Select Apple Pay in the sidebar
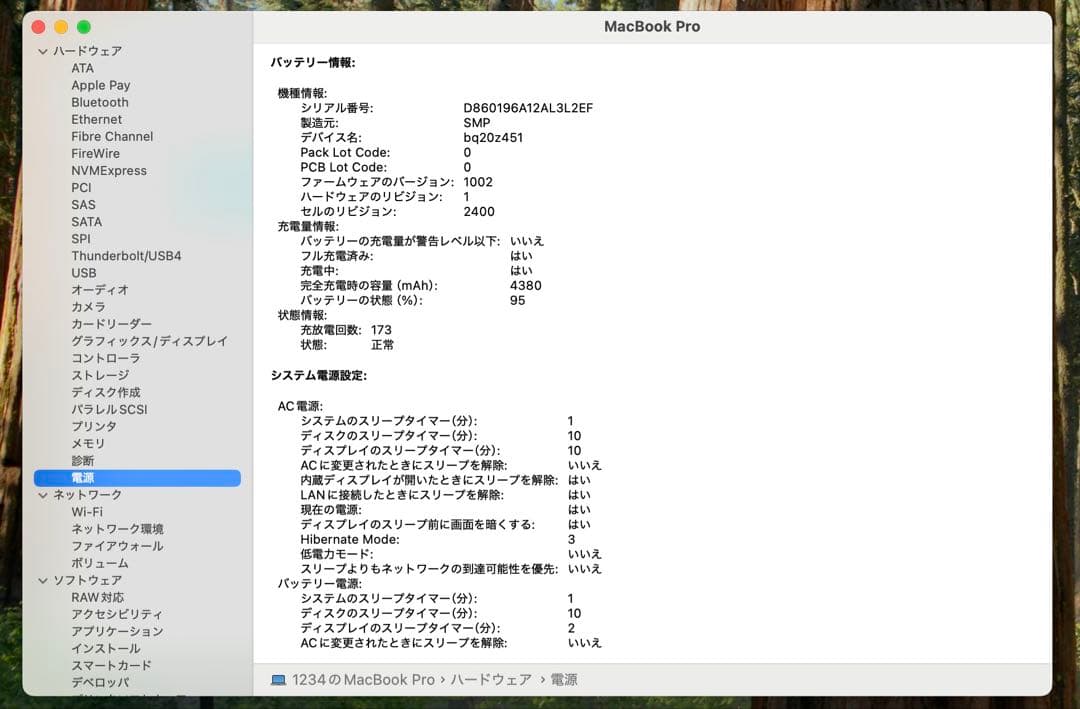 pyautogui.click(x=101, y=85)
